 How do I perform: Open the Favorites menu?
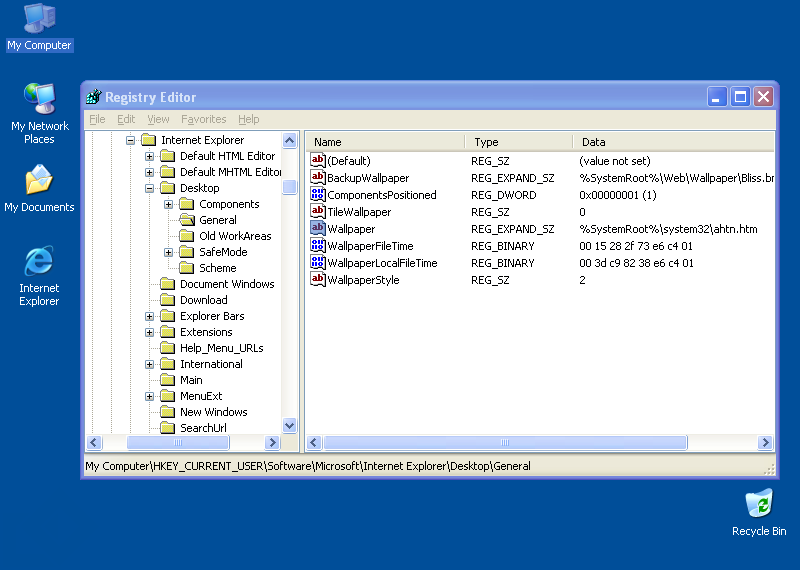(x=203, y=119)
